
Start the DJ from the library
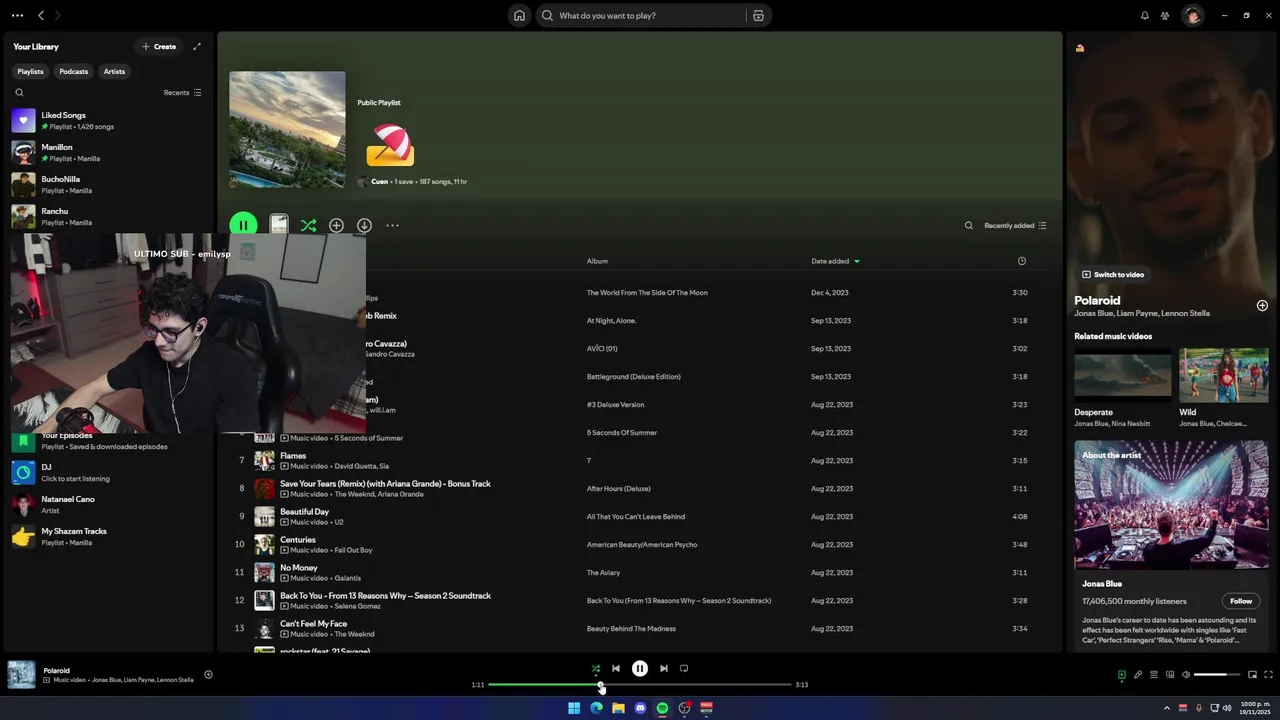point(108,473)
